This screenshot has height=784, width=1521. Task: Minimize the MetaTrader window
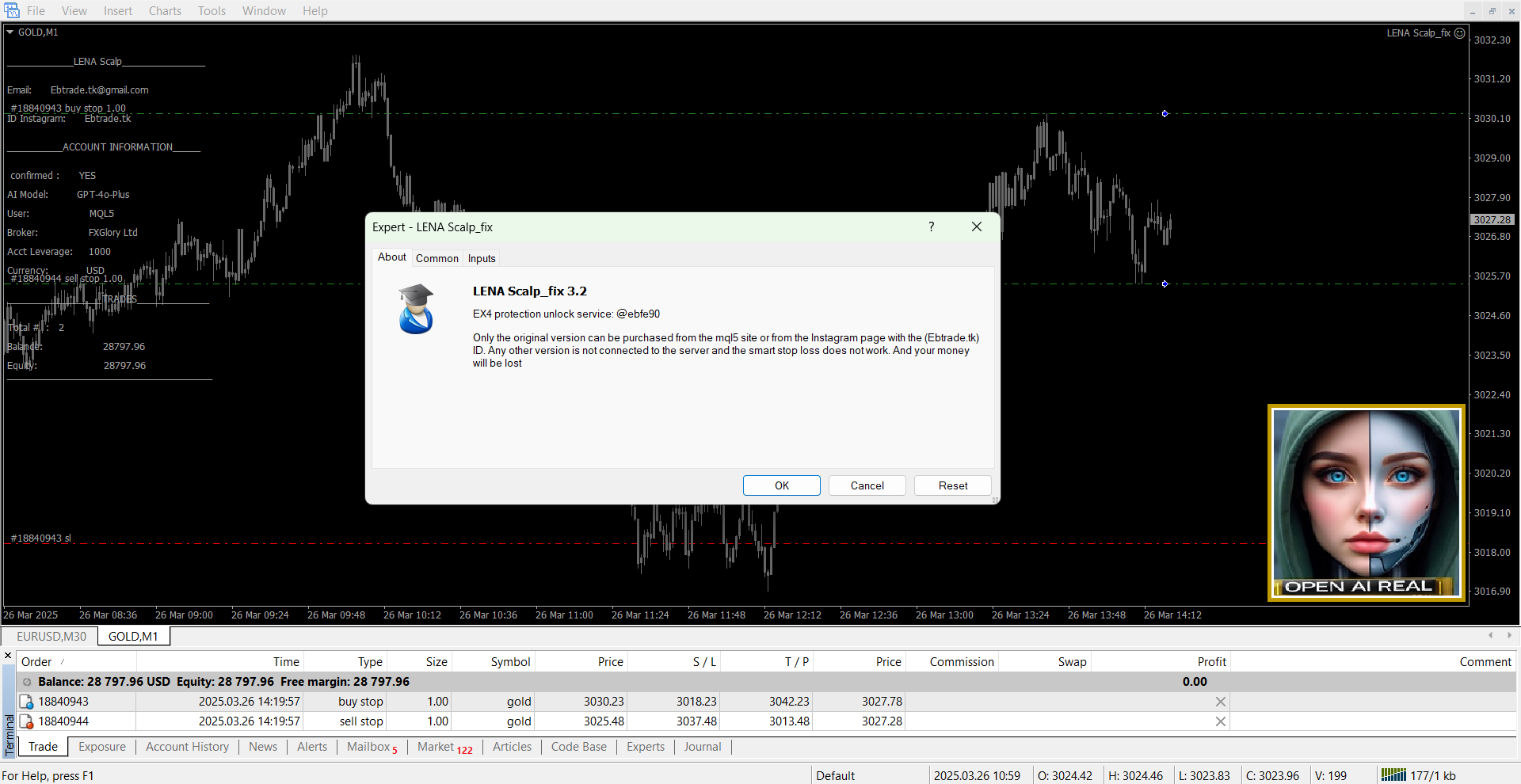coord(1473,11)
